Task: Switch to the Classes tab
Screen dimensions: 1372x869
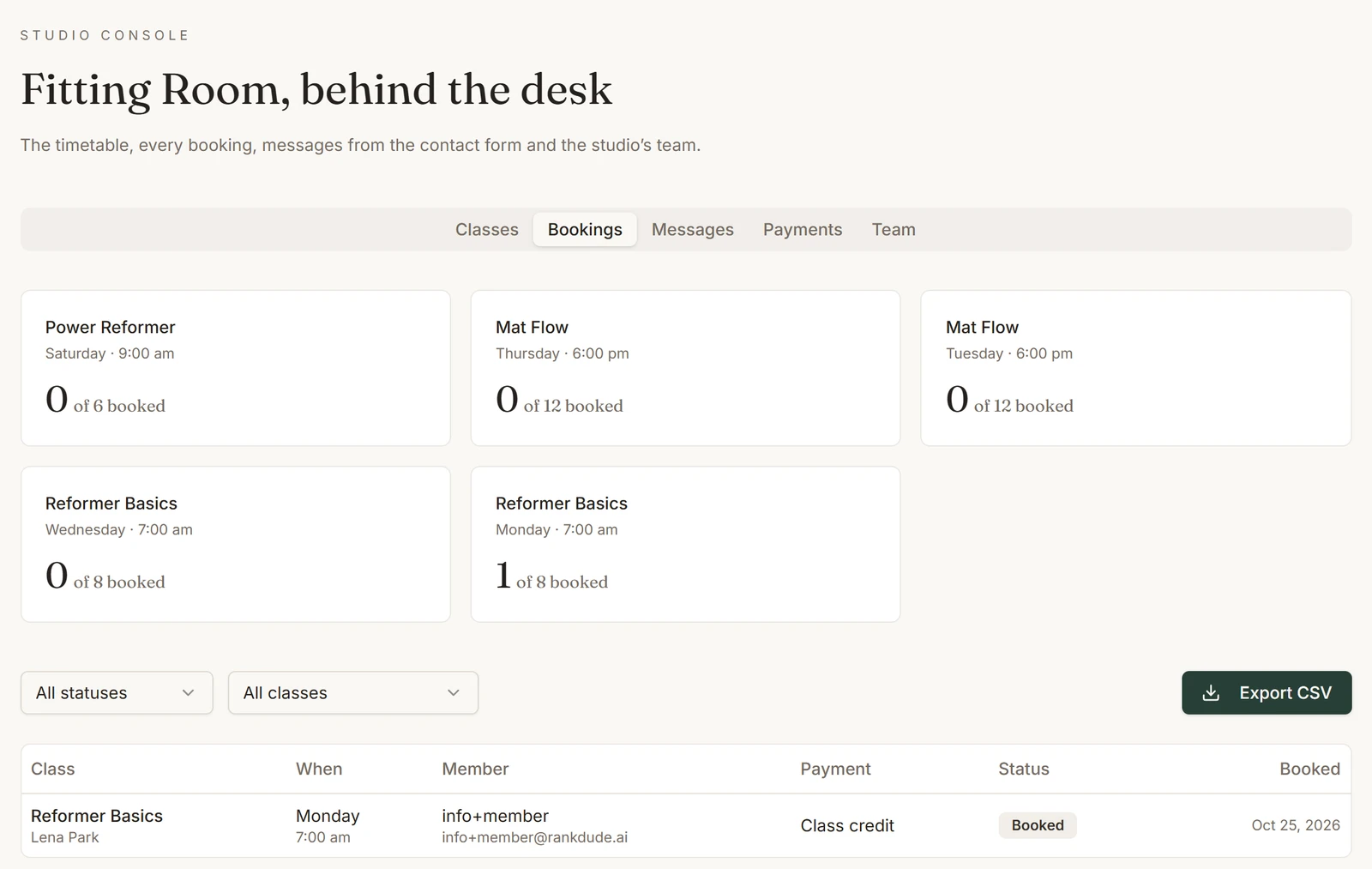Action: coord(487,229)
